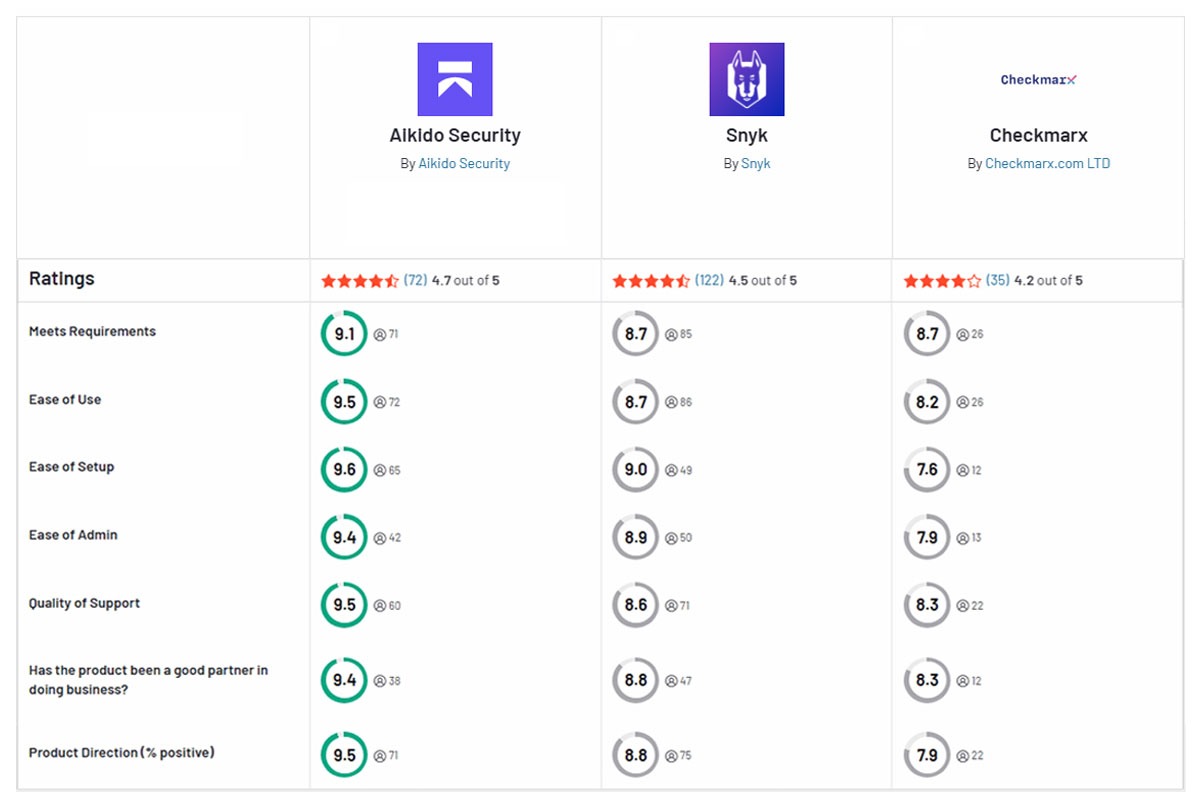Click Snyk's 8.7 Meets Requirements gauge

(x=636, y=334)
